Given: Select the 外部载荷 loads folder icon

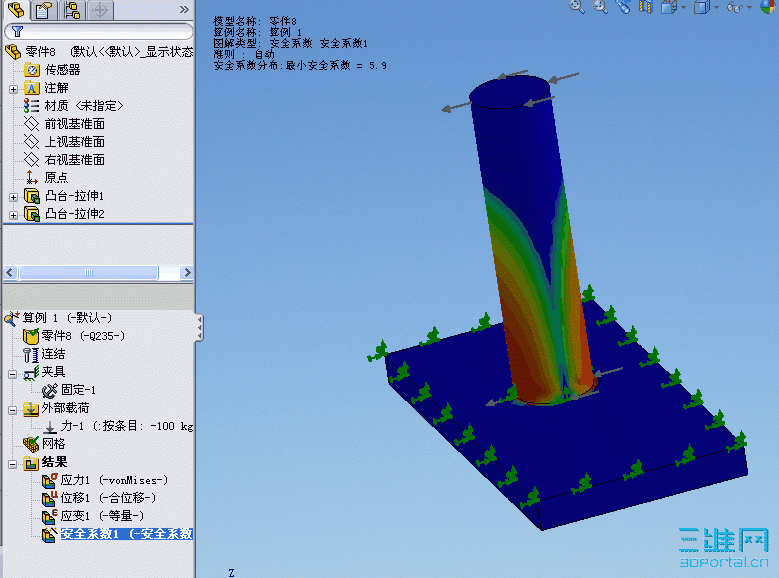Looking at the screenshot, I should point(30,409).
